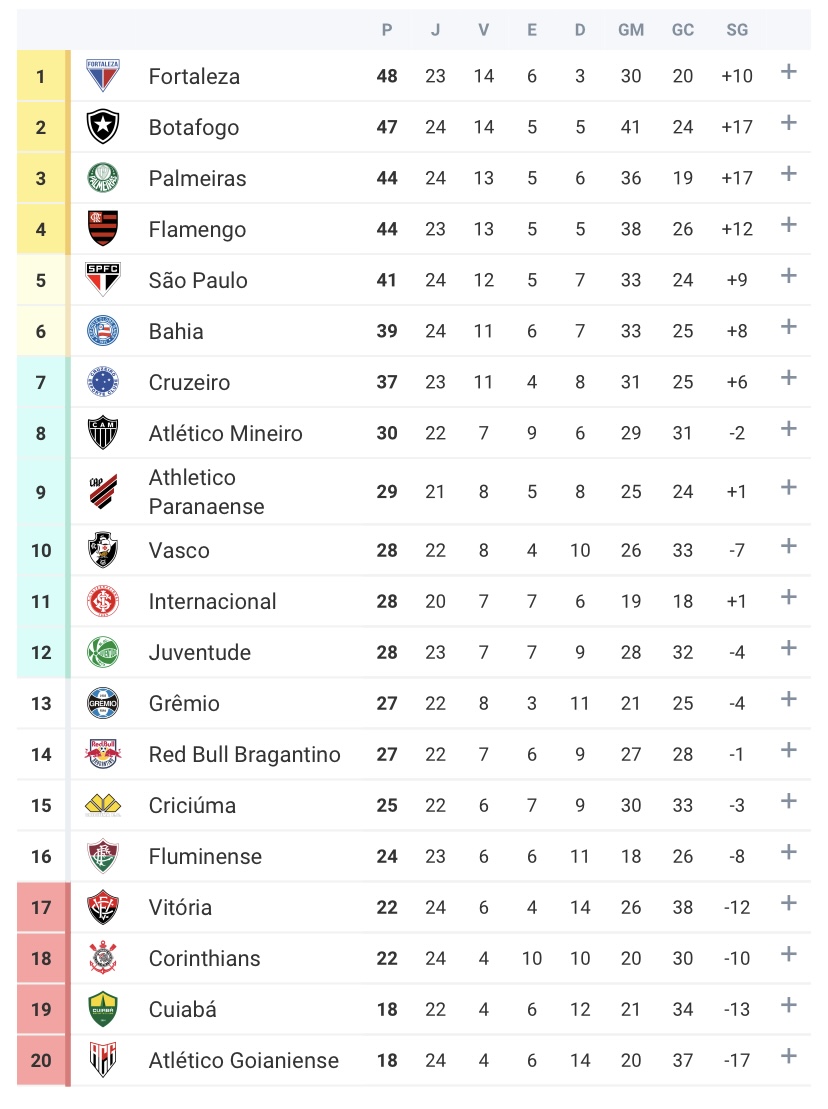Expand details for Palmeiras row

788,173
